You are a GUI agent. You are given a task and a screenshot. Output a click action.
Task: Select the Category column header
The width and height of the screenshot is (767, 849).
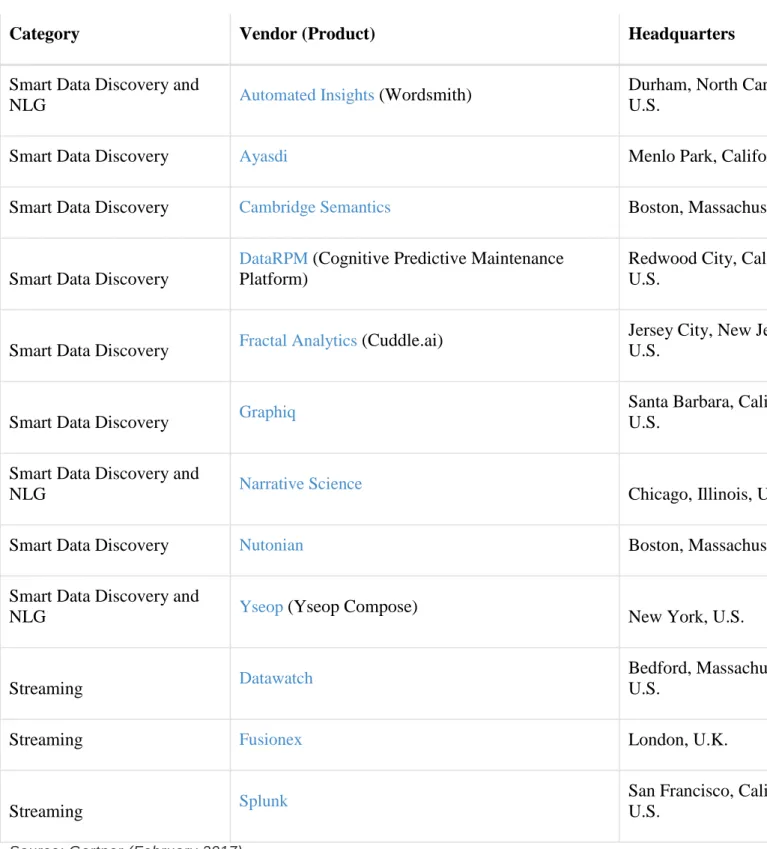click(x=44, y=34)
